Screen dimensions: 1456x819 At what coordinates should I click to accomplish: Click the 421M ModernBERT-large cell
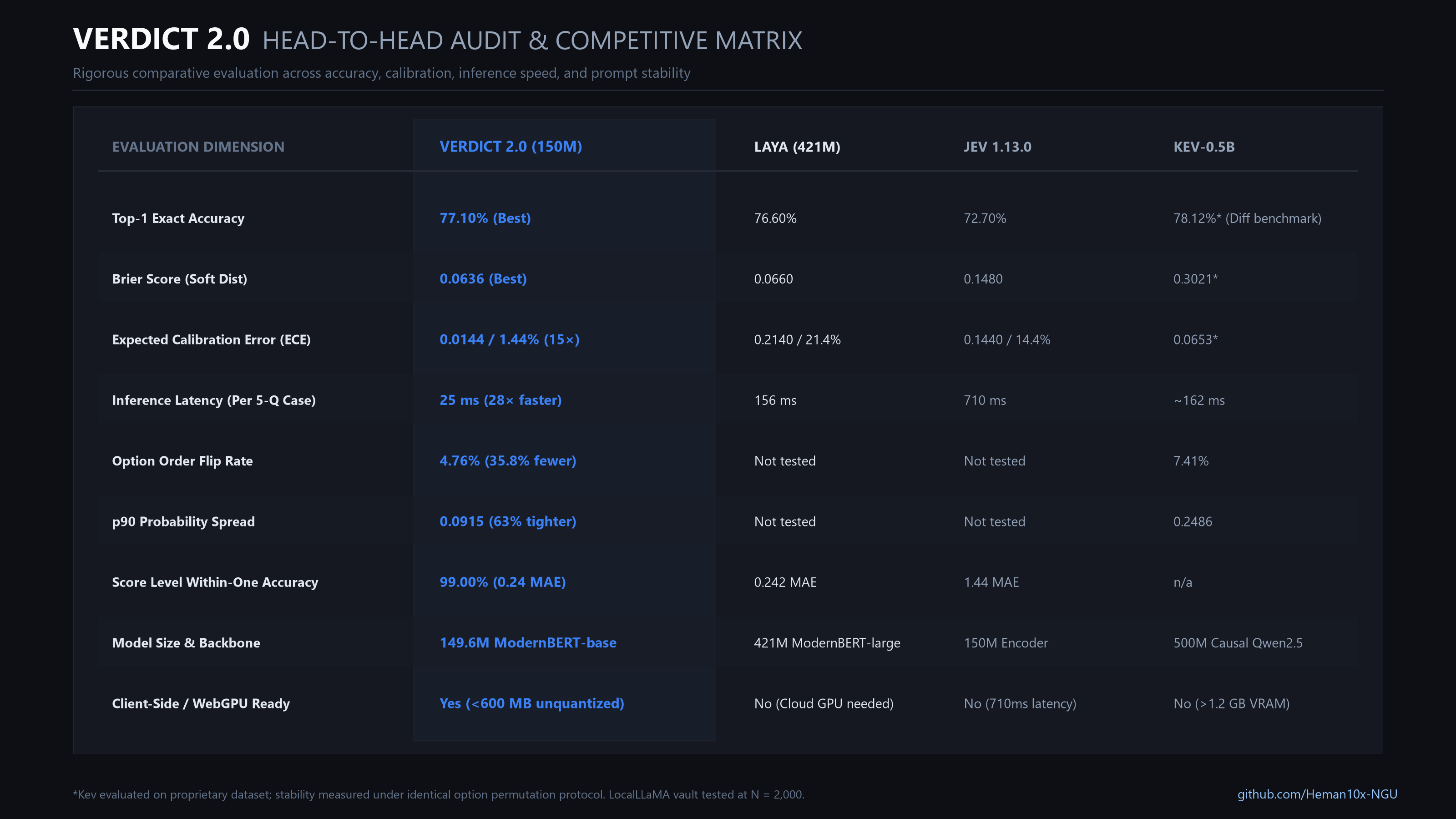point(827,642)
